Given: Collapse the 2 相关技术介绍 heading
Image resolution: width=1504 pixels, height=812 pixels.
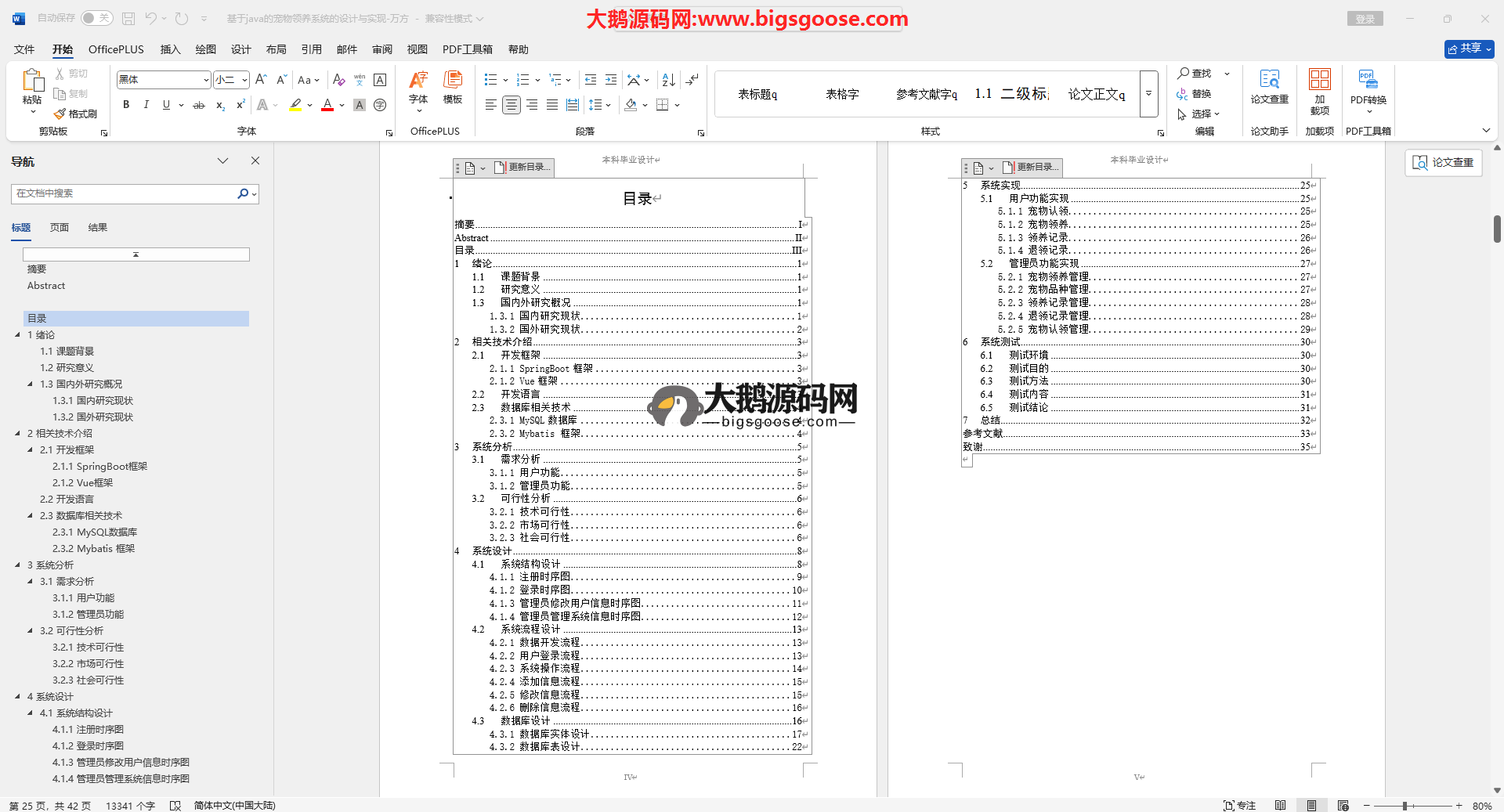Looking at the screenshot, I should [x=18, y=433].
